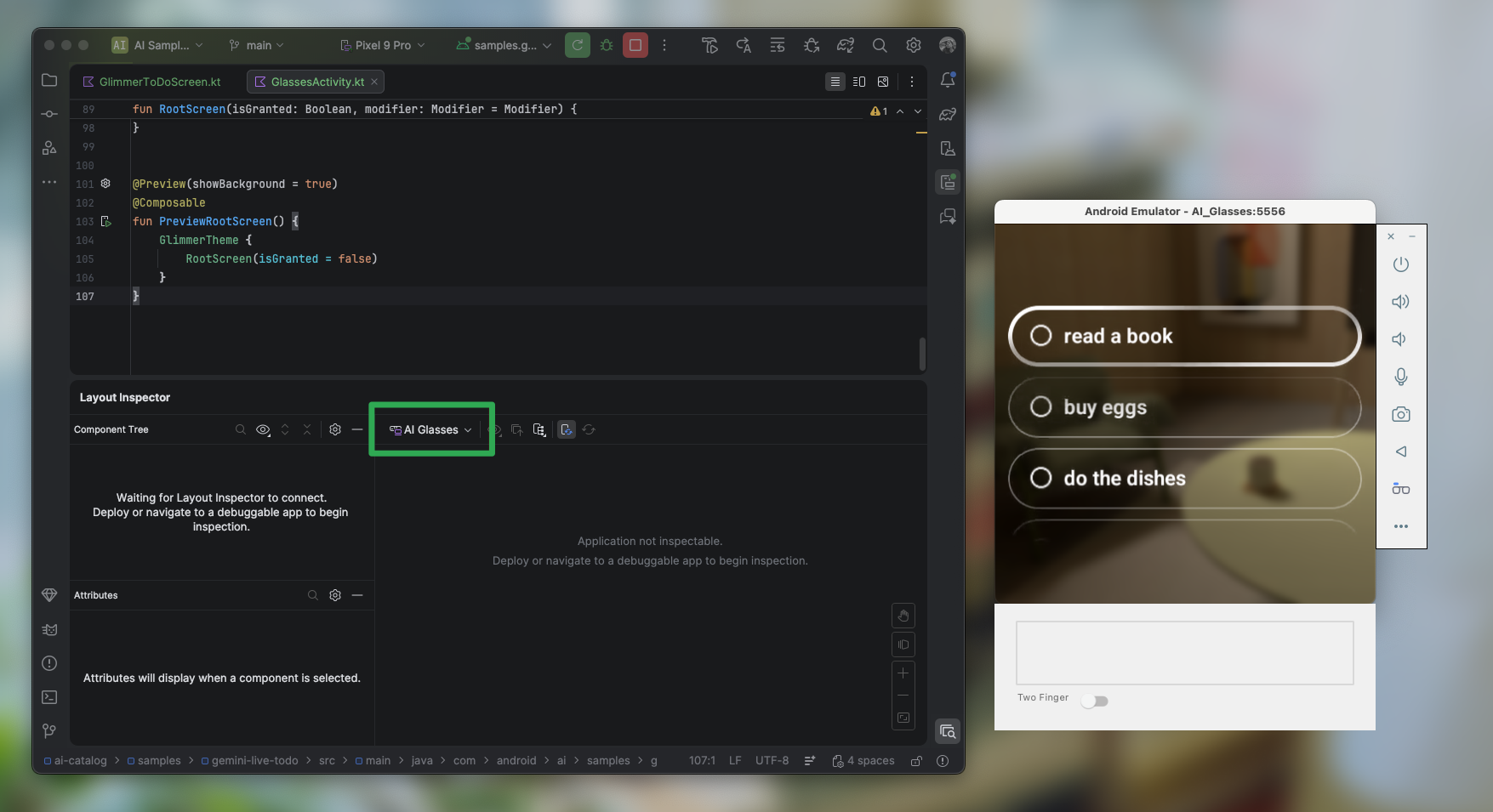Enable the Two Finger toggle

click(x=1095, y=700)
